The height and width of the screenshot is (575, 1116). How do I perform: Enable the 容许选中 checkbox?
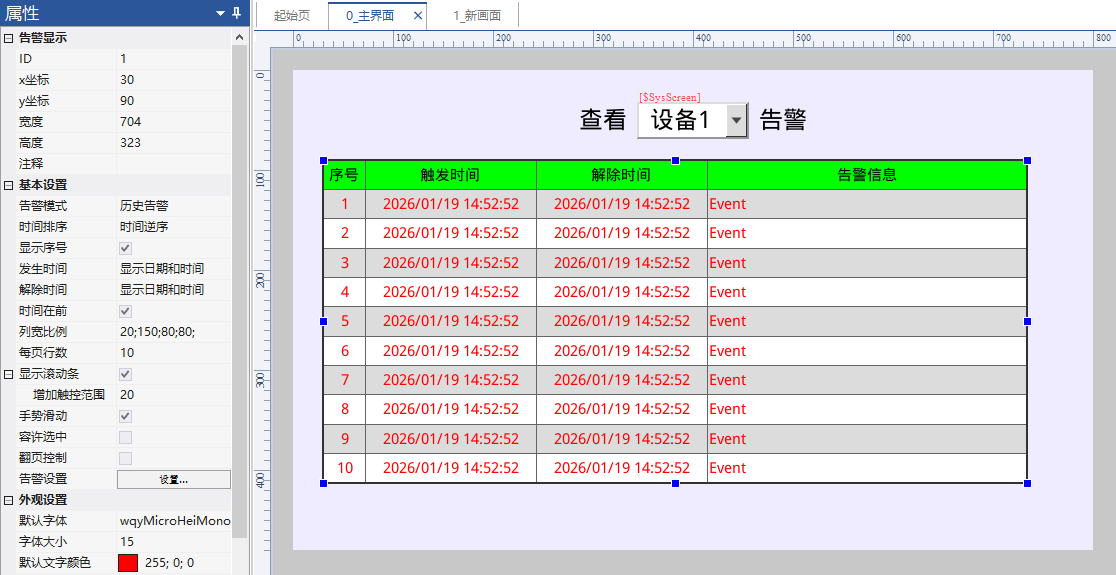pyautogui.click(x=125, y=437)
